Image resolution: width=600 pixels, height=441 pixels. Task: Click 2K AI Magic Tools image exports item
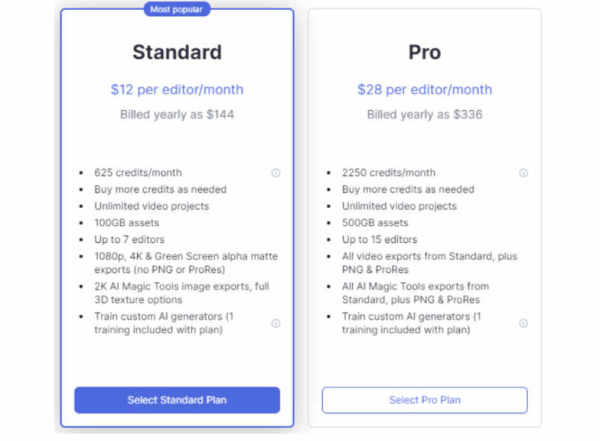point(182,293)
